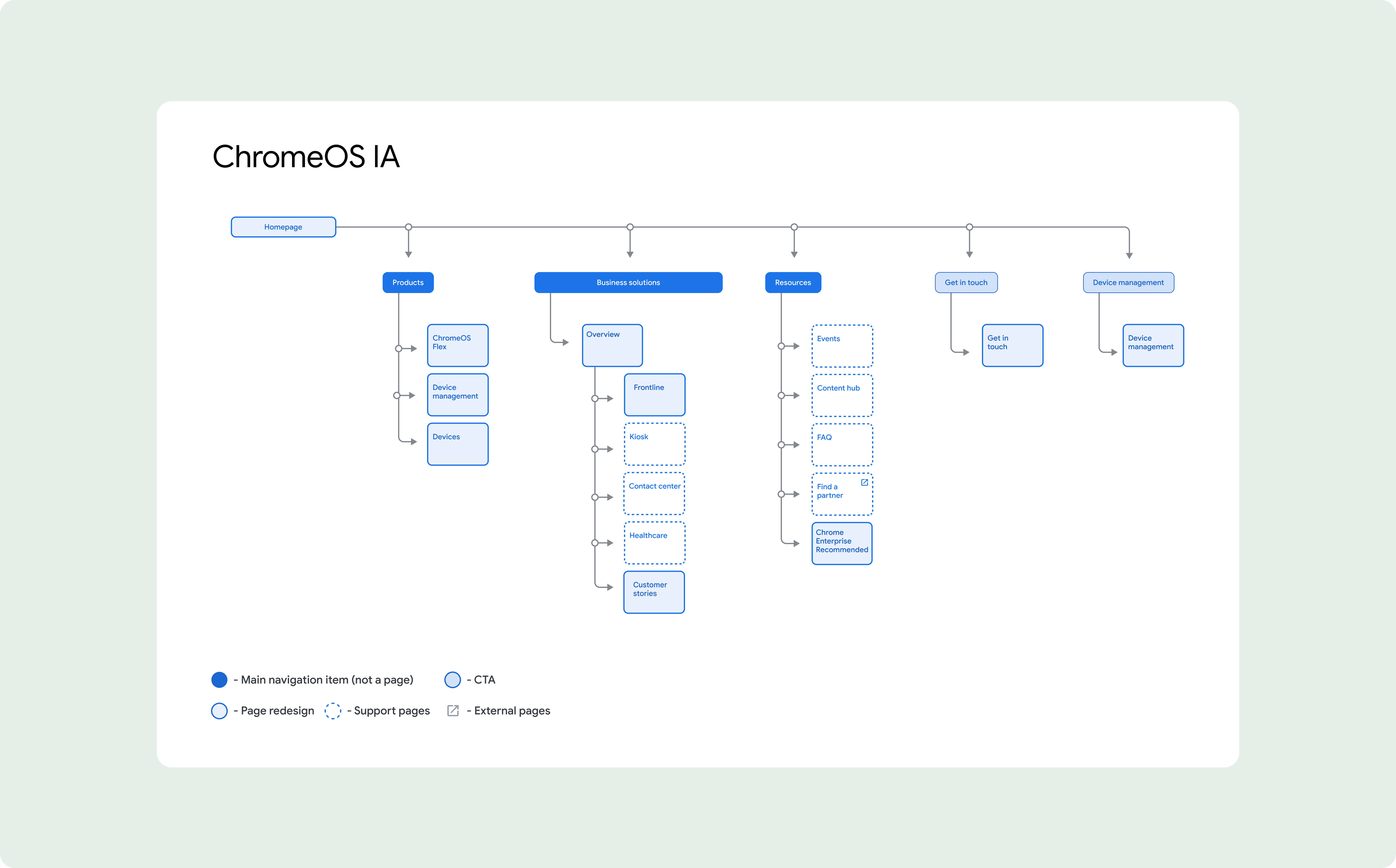Select the Chrome Enterprise Recommended box

842,543
